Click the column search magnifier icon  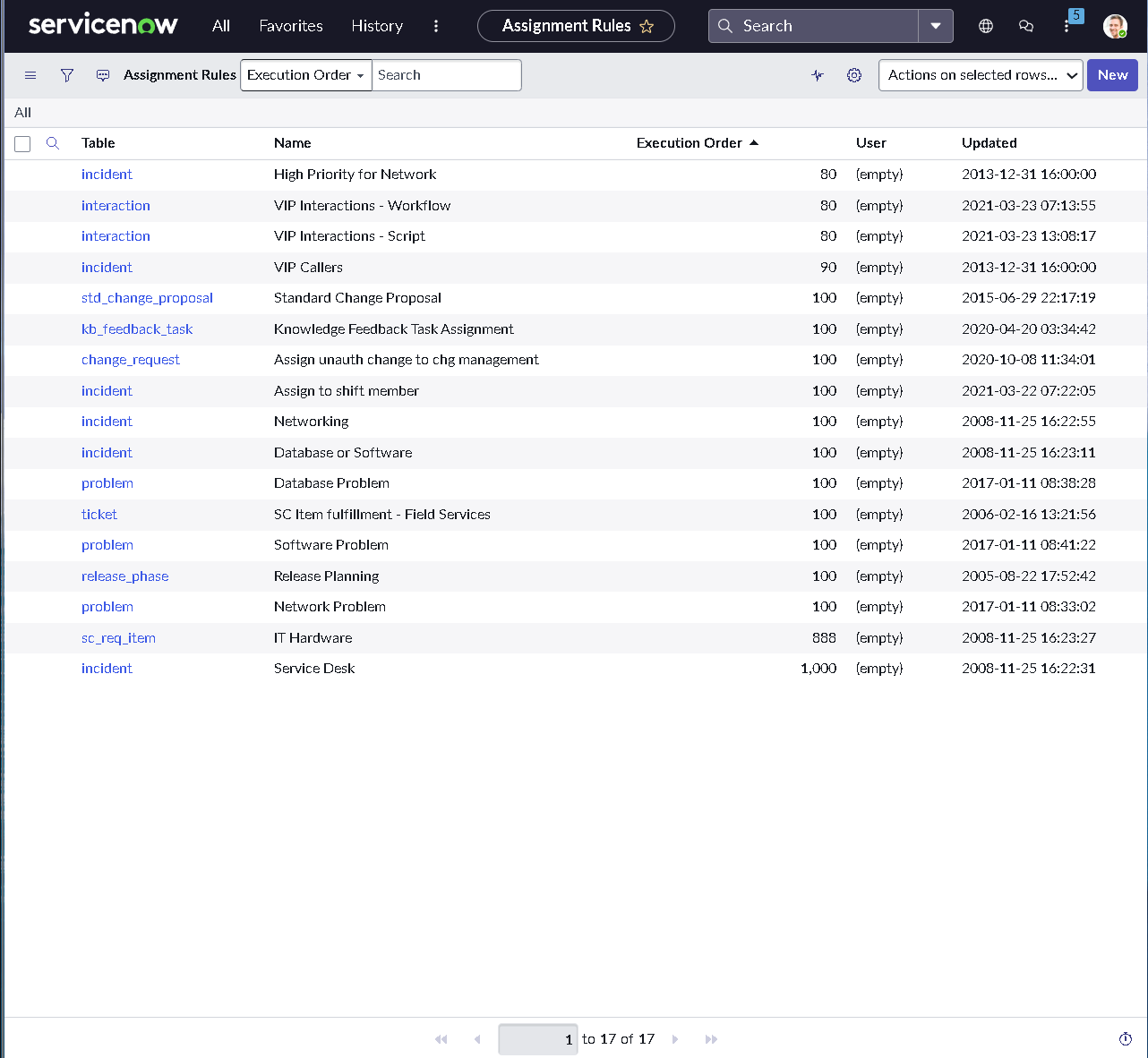[53, 143]
